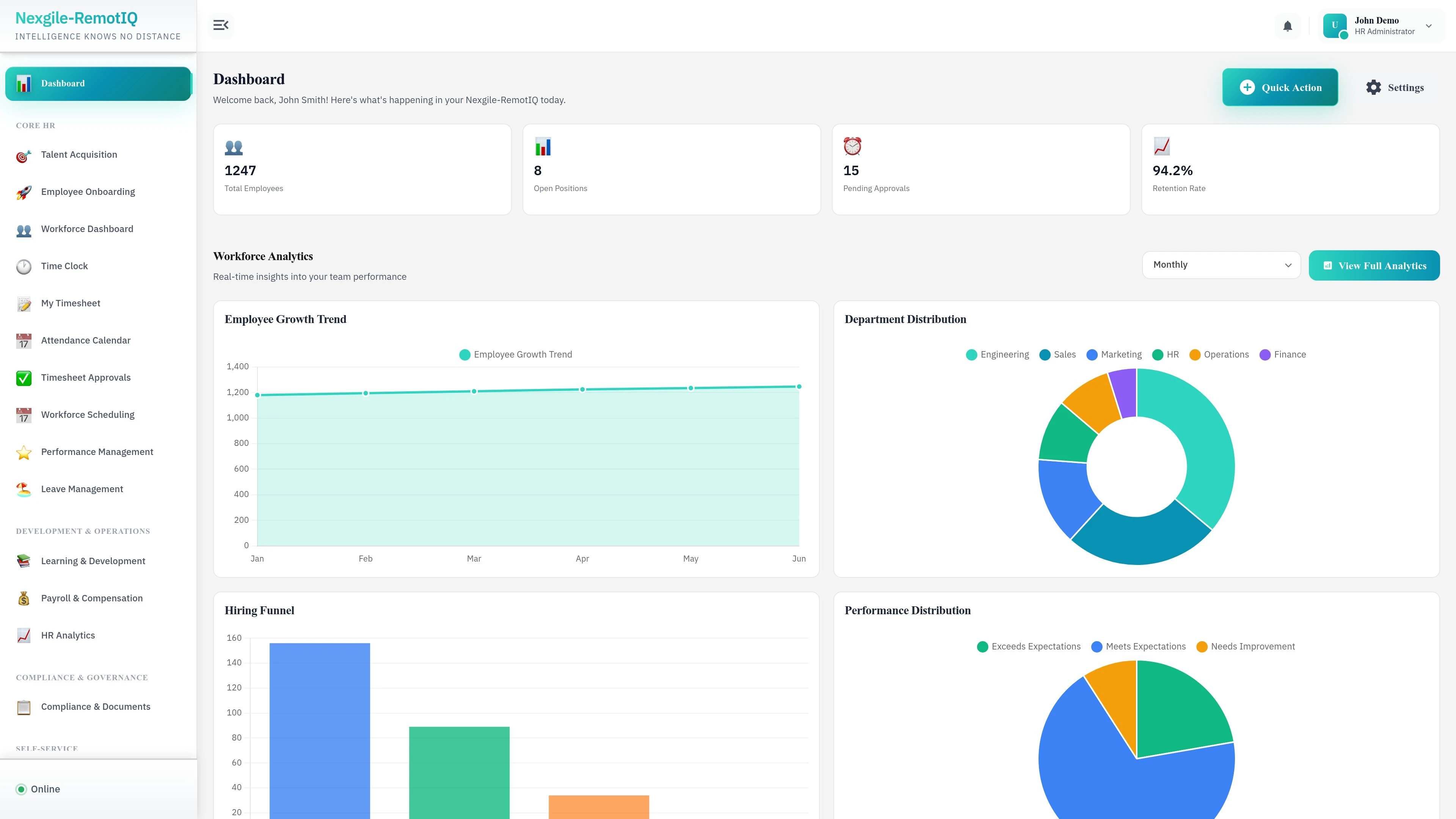
Task: Open the Talent Acquisition section
Action: (78, 154)
